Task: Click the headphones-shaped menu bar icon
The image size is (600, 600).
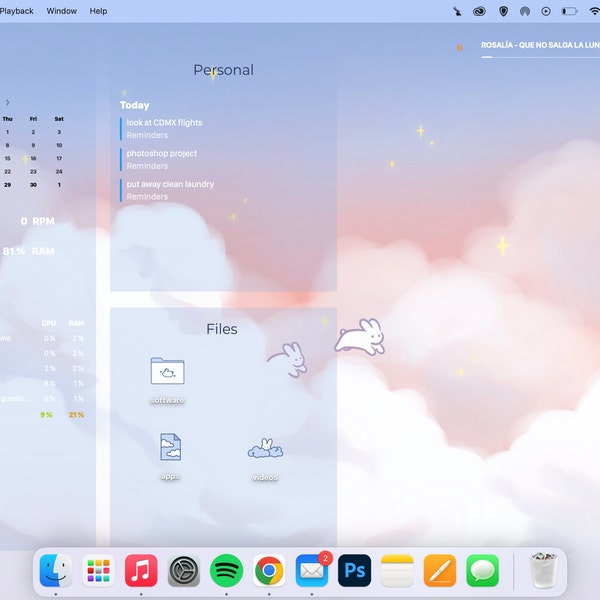Action: [525, 11]
